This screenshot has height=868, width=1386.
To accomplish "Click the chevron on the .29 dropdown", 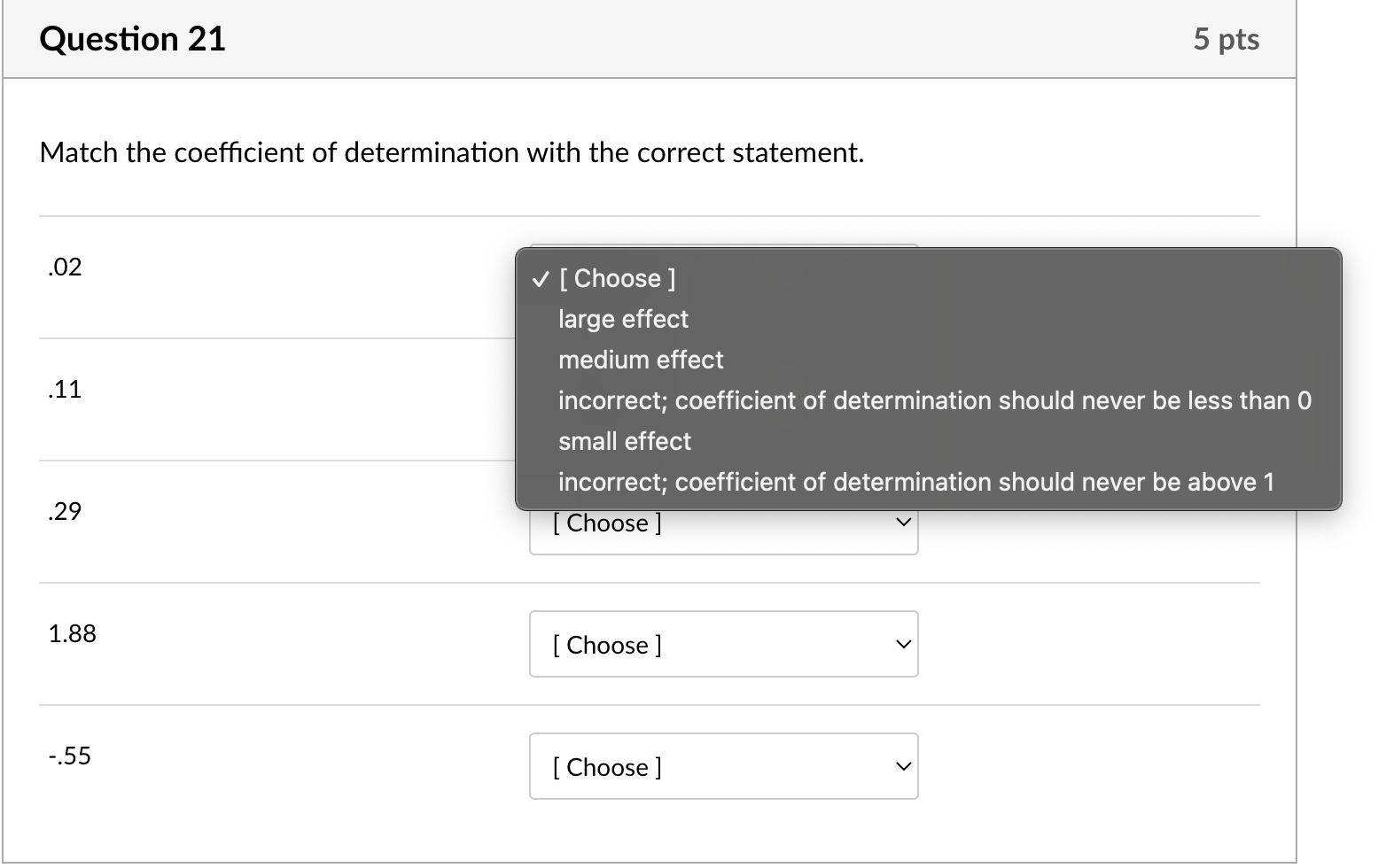I will point(902,523).
